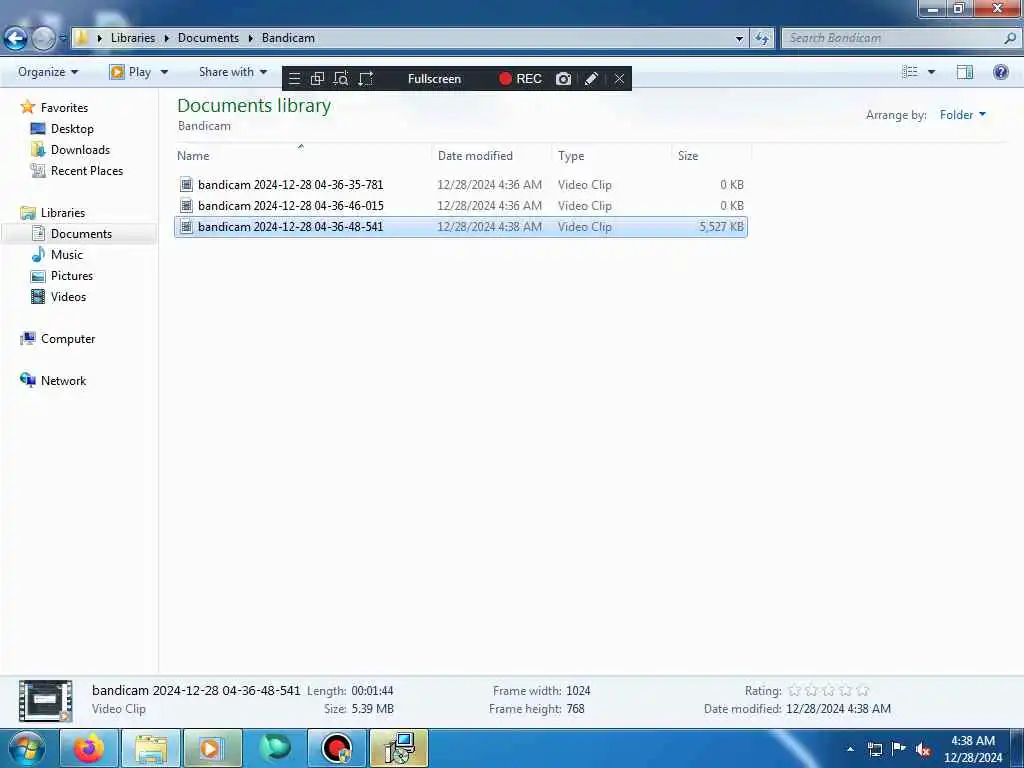1024x768 pixels.
Task: Open the Organize menu
Action: (x=48, y=72)
